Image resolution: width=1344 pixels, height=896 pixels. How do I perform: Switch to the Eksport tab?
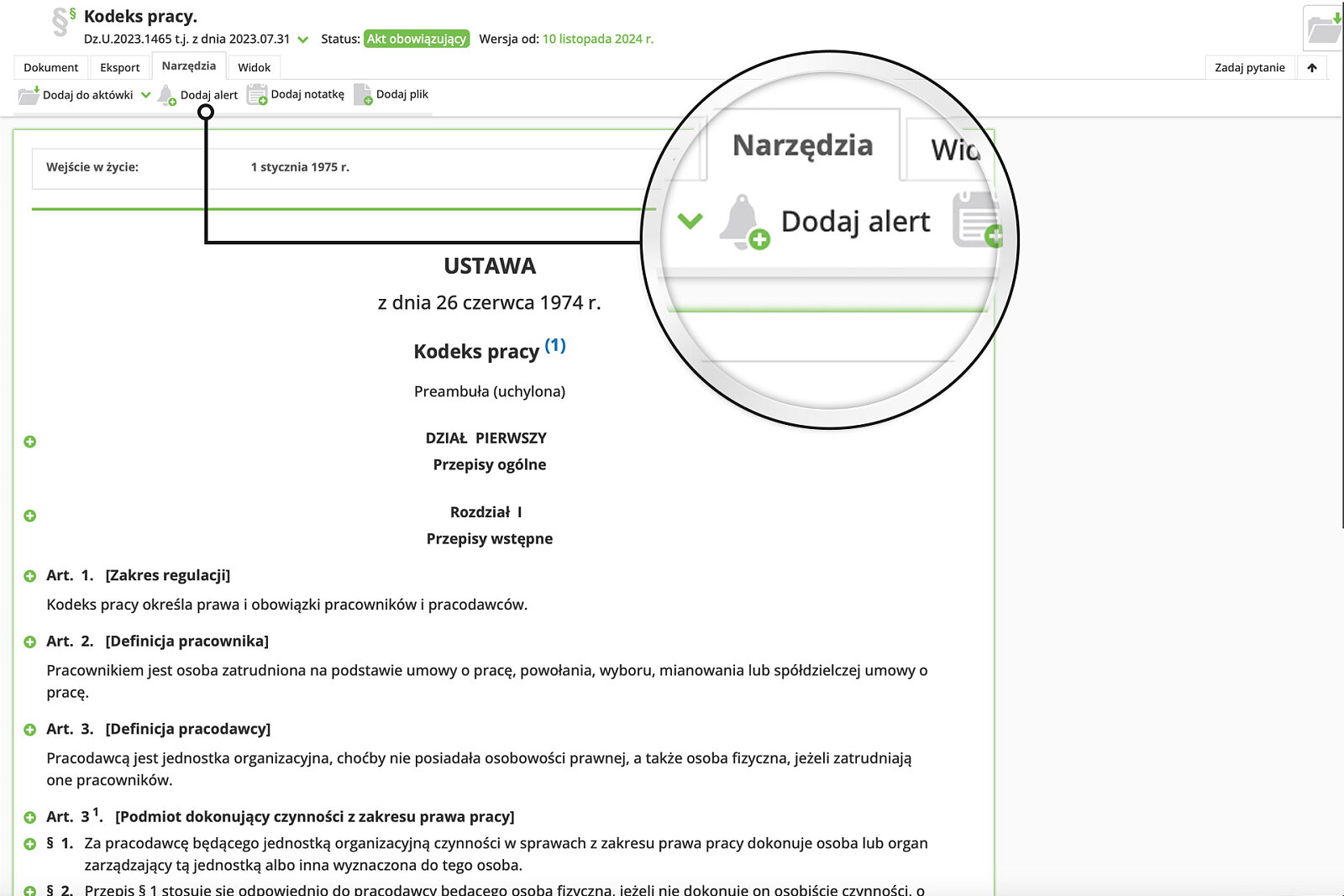pos(120,68)
